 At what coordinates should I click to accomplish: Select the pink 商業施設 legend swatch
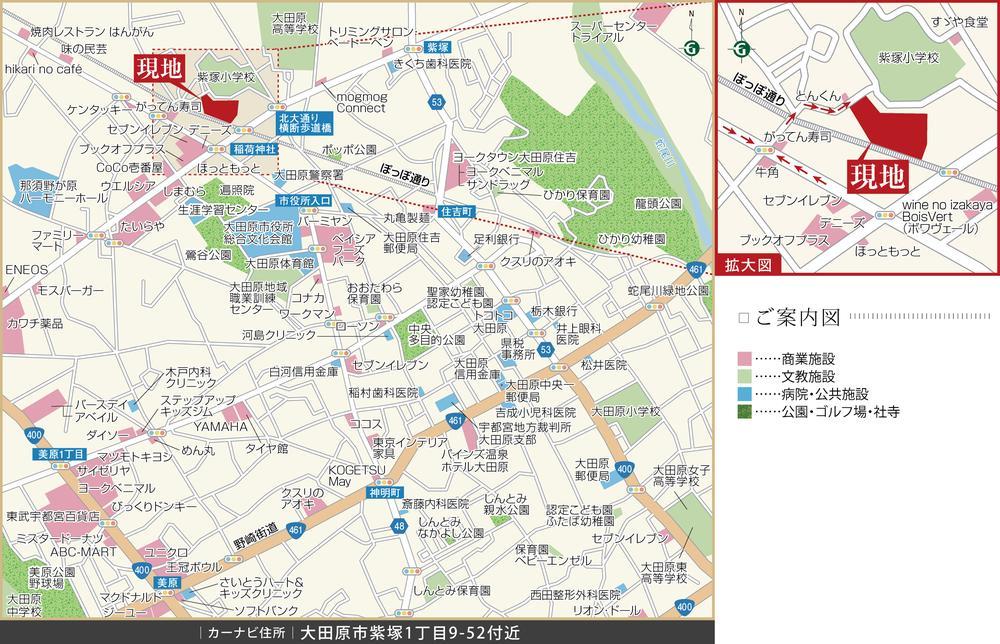click(x=743, y=358)
